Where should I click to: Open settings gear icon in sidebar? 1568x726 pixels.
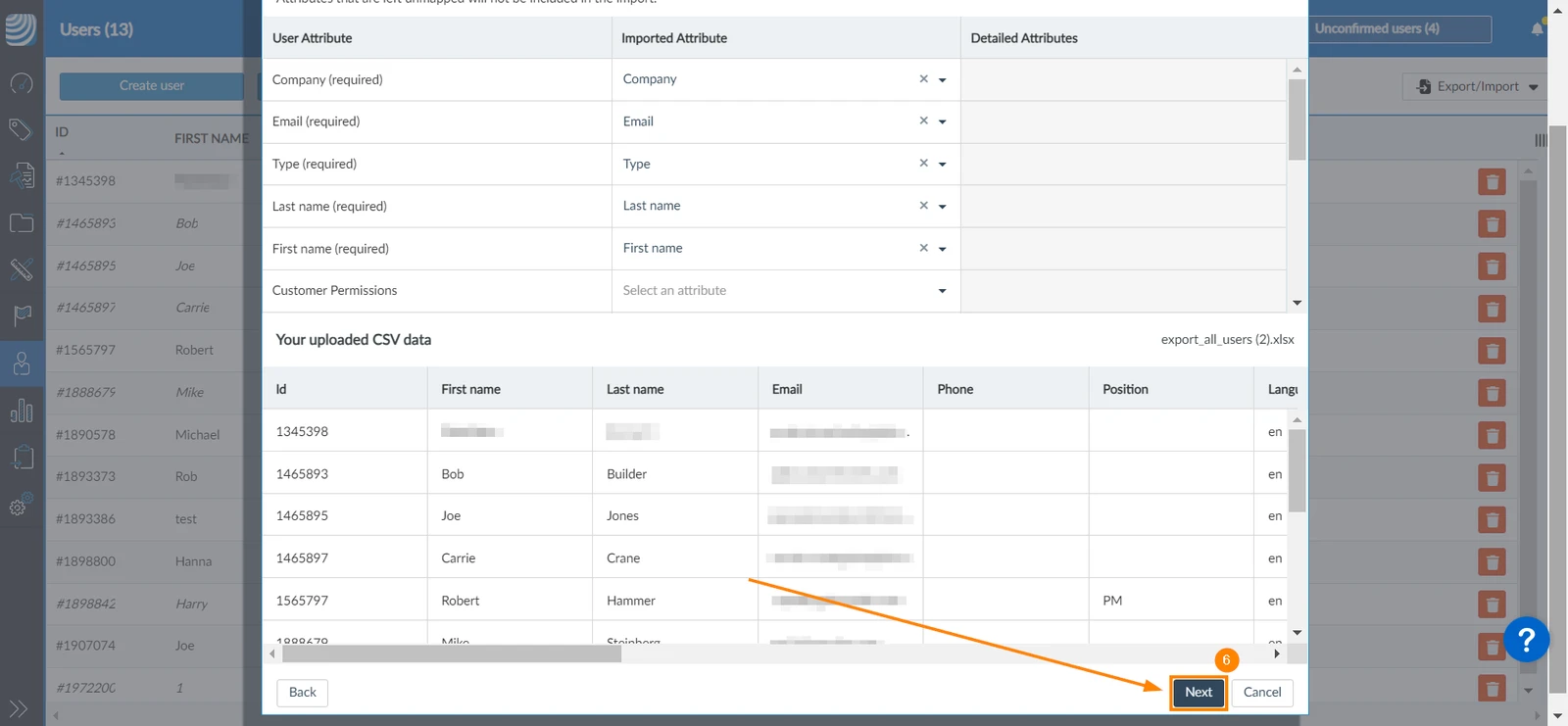click(21, 505)
